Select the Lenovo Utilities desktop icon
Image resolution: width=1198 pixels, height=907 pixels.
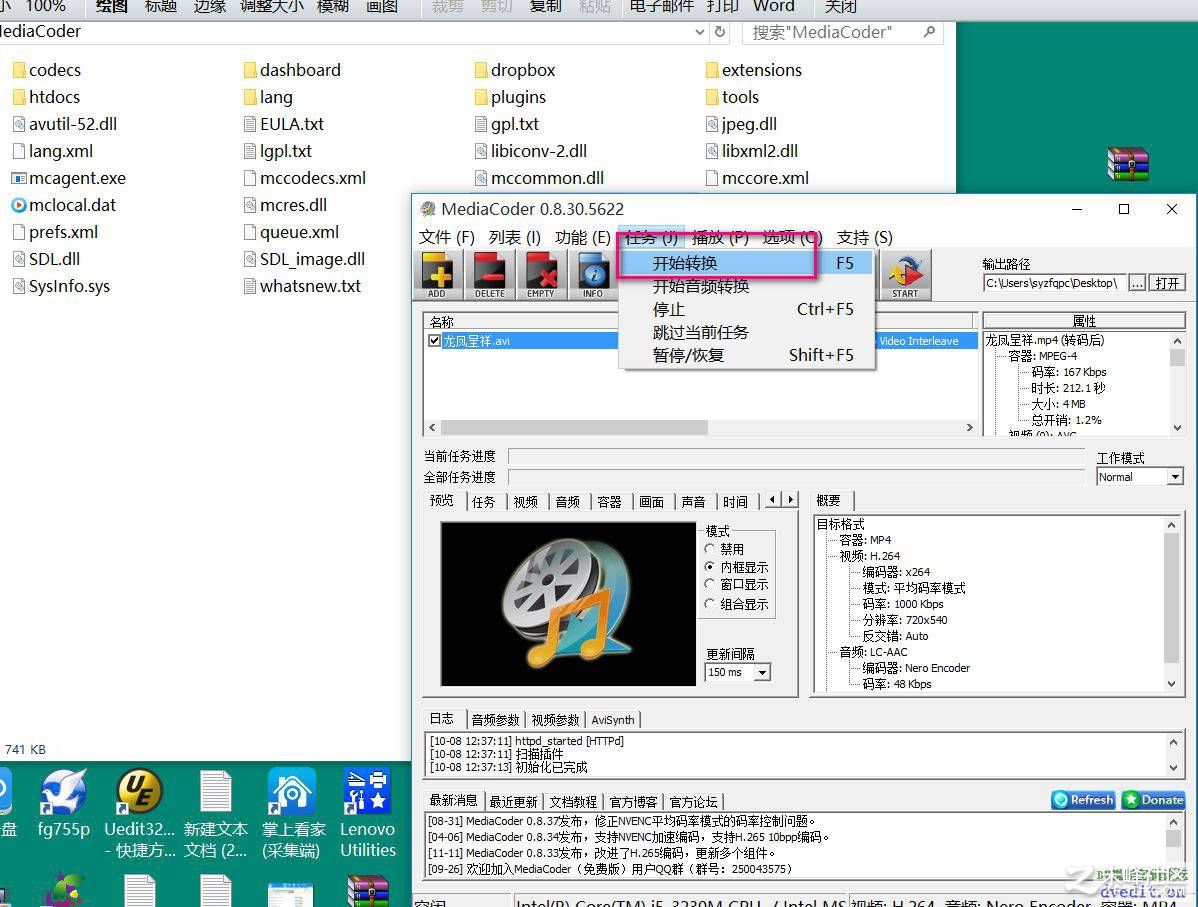pyautogui.click(x=367, y=812)
